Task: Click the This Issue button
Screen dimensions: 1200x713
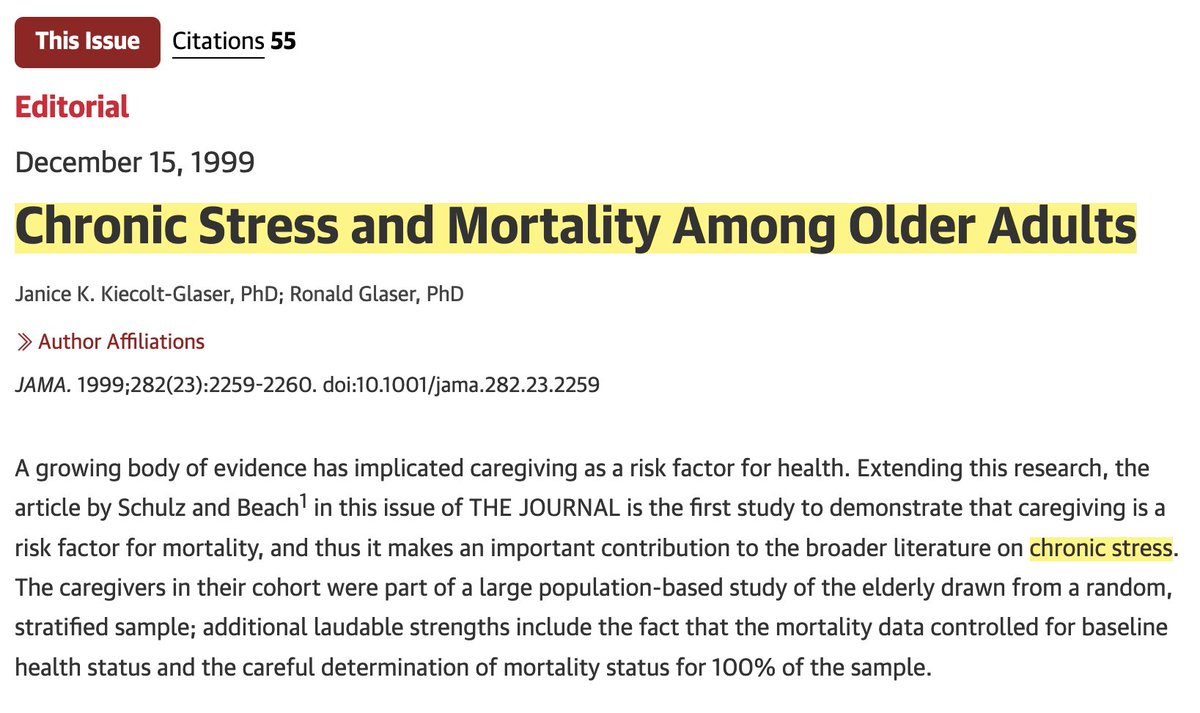Action: pyautogui.click(x=85, y=42)
